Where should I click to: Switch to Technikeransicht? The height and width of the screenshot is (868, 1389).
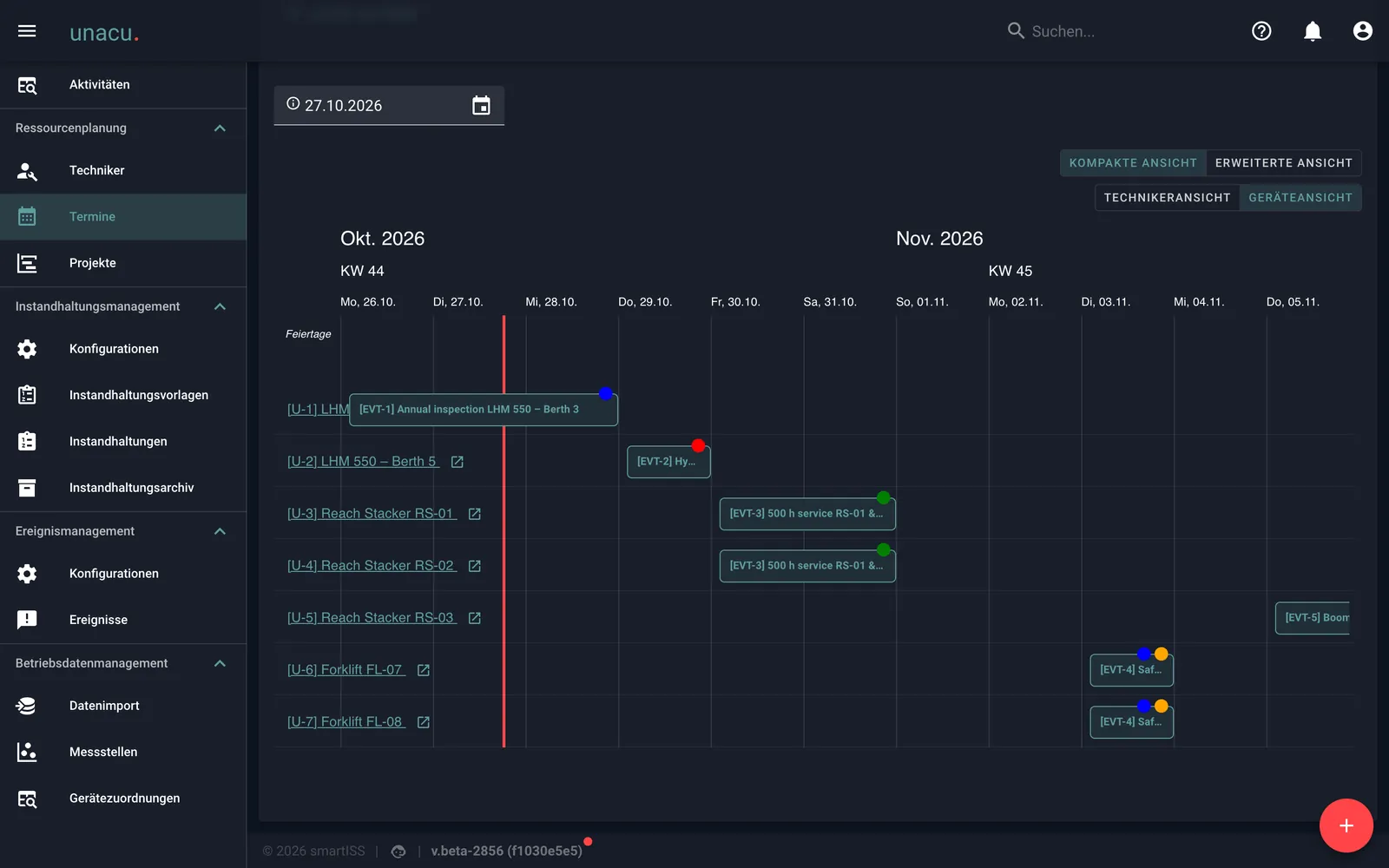pos(1167,198)
